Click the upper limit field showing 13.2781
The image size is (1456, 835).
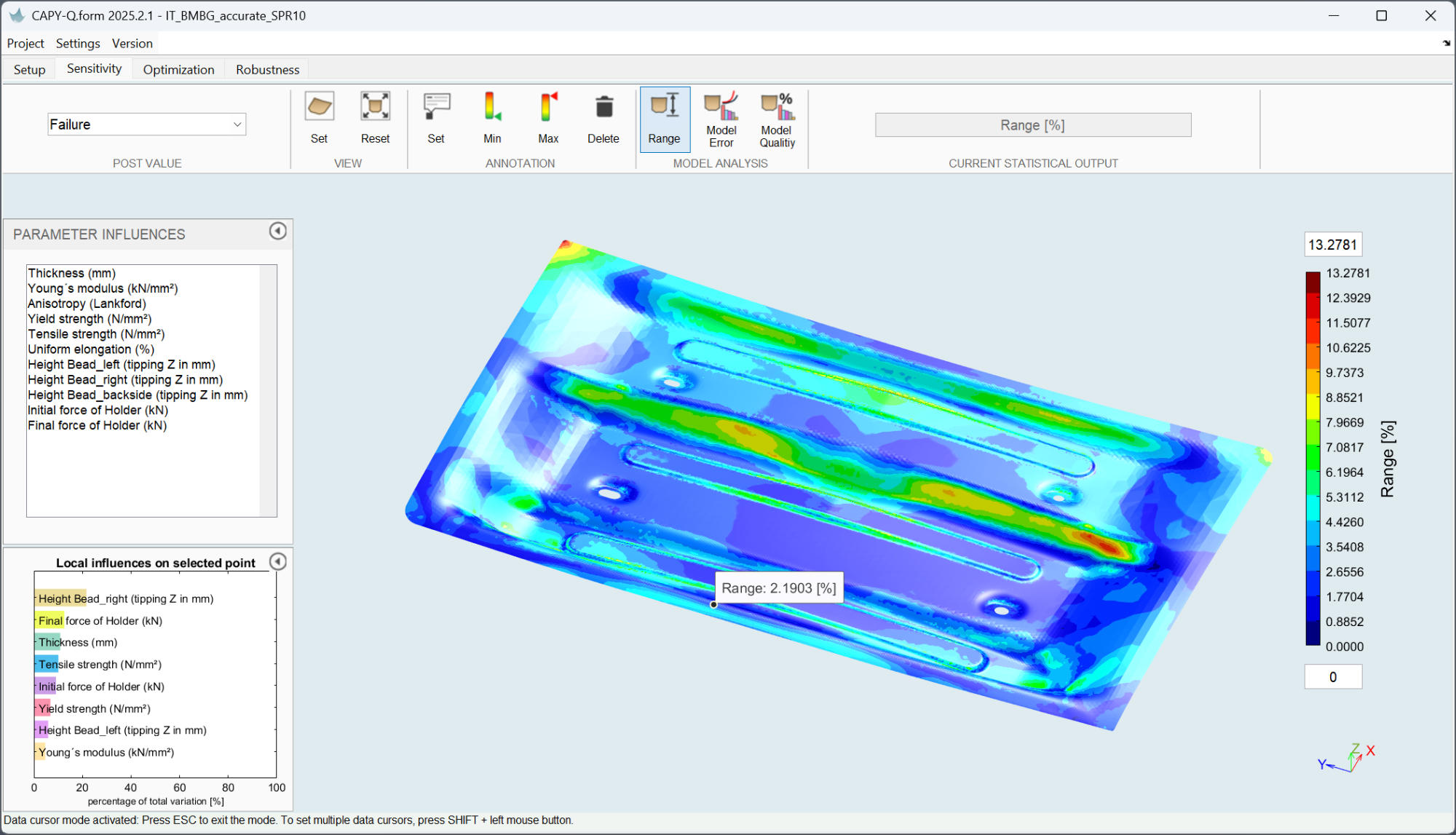click(x=1333, y=245)
